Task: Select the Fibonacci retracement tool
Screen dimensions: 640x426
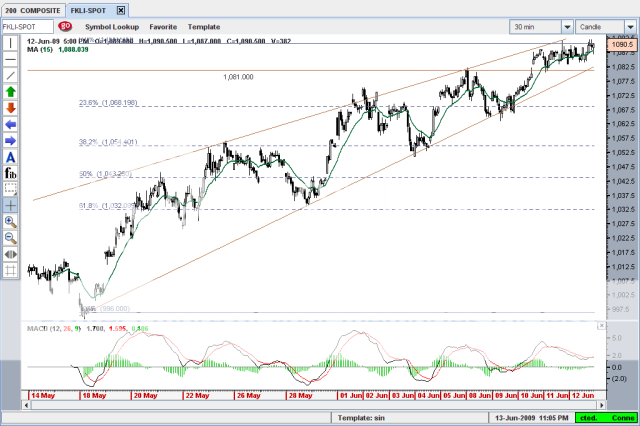Action: pyautogui.click(x=10, y=173)
